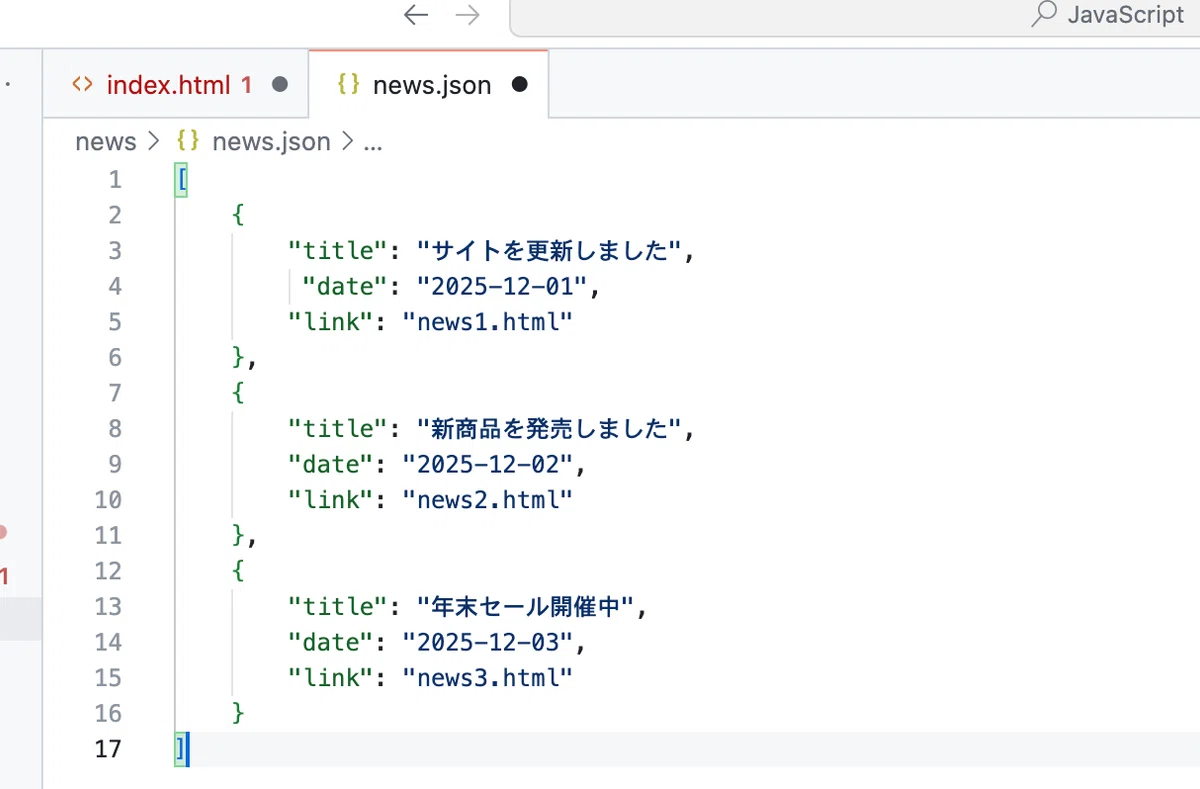Image resolution: width=1200 pixels, height=789 pixels.
Task: Click the value "news1.html"
Action: pyautogui.click(x=487, y=322)
